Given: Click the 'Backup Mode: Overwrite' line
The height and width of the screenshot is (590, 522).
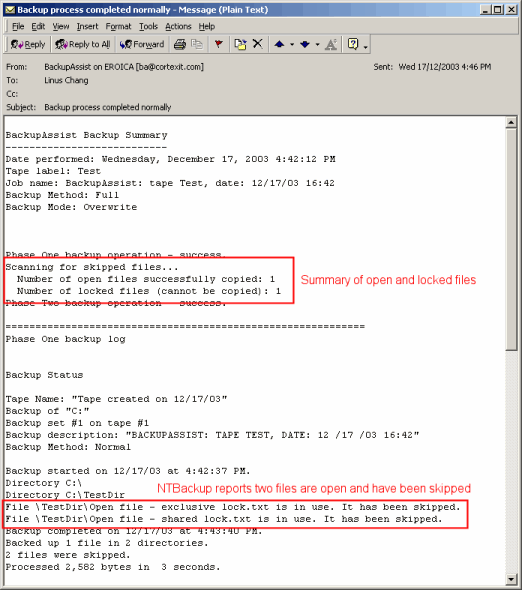Looking at the screenshot, I should click(x=71, y=207).
